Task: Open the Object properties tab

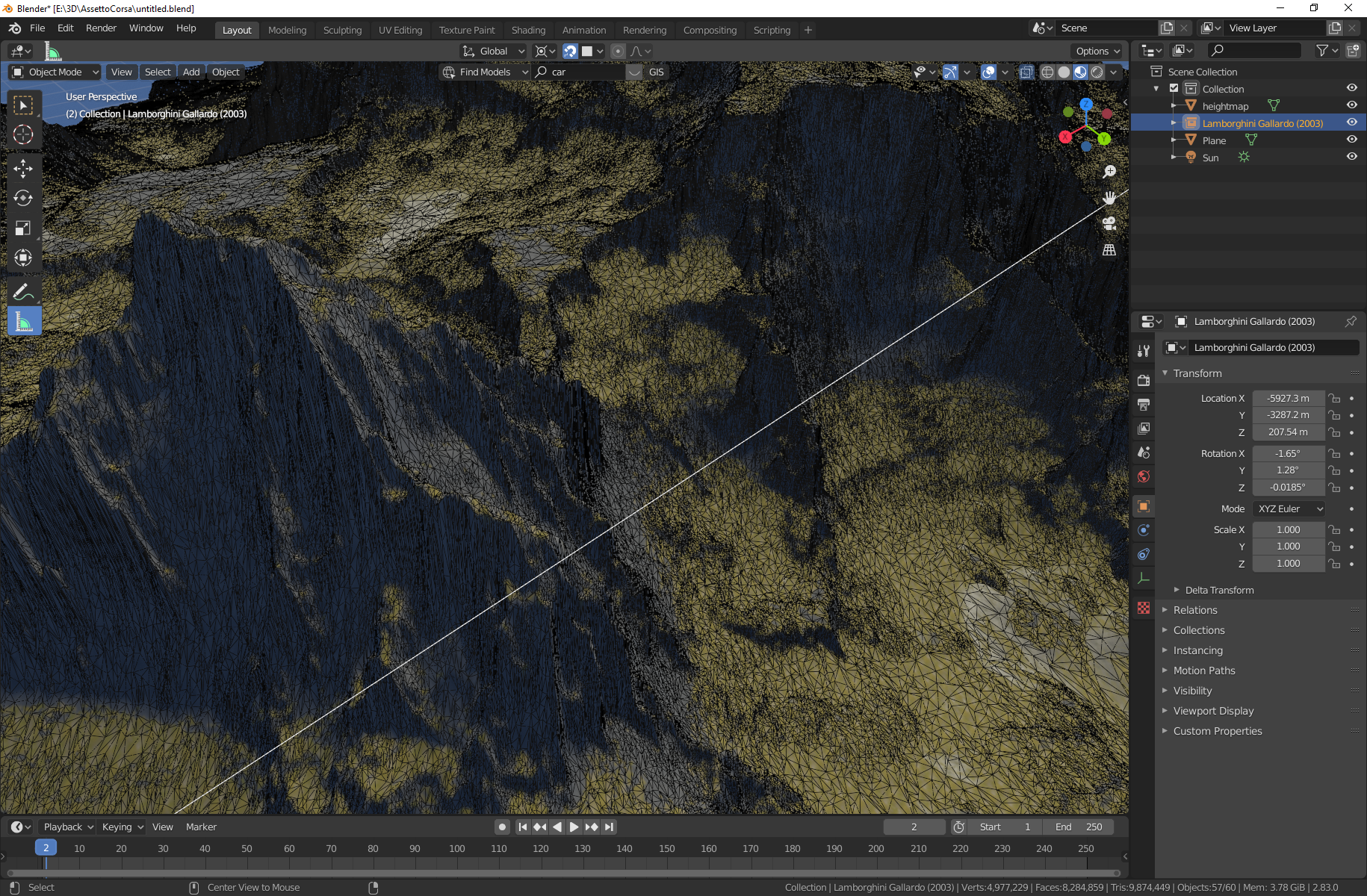Action: 1144,506
